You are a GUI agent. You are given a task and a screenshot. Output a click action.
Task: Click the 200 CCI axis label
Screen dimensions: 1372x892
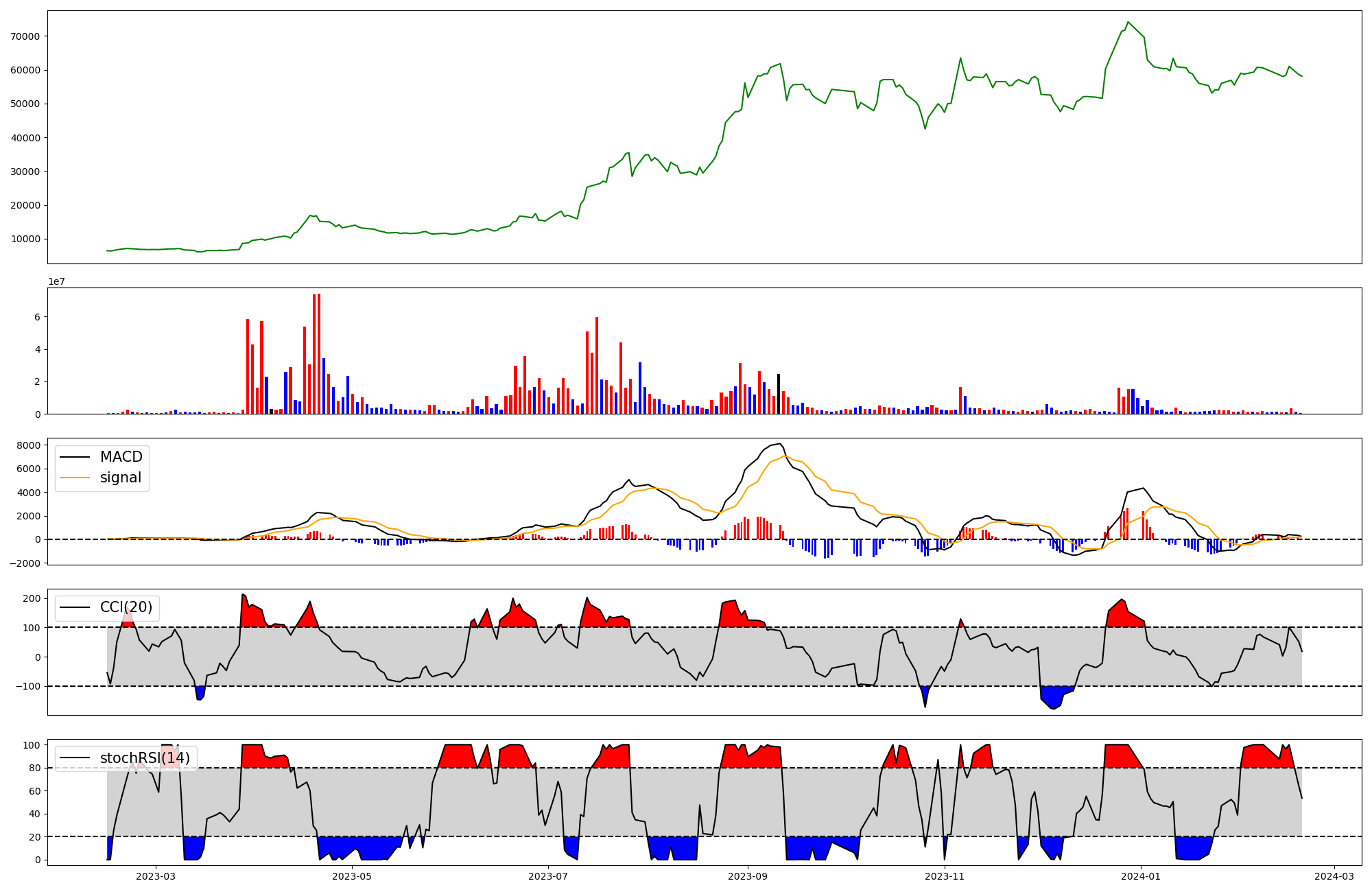click(32, 598)
